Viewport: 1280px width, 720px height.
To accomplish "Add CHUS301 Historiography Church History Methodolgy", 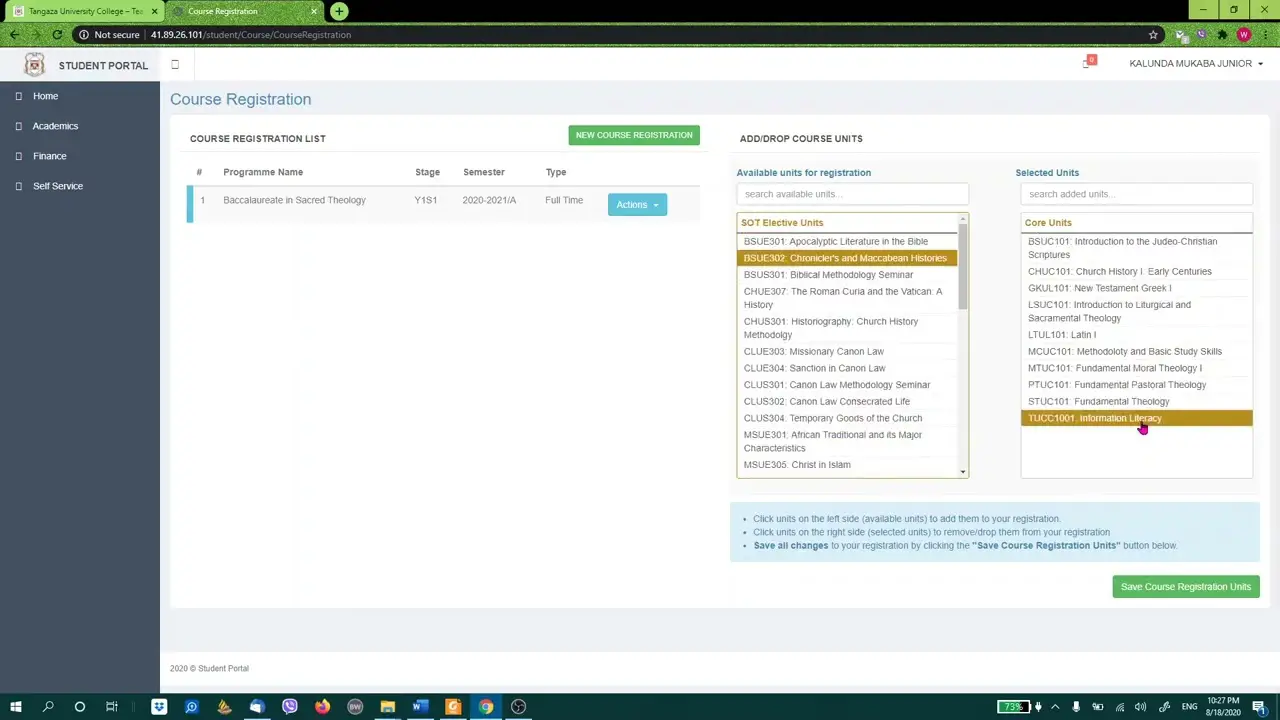I will [847, 328].
